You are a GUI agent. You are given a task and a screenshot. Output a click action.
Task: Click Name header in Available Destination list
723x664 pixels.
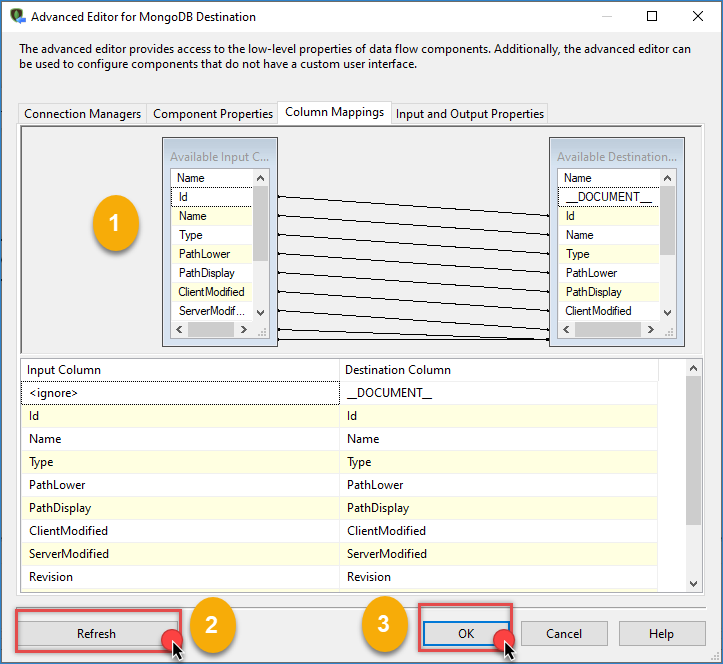pos(609,178)
